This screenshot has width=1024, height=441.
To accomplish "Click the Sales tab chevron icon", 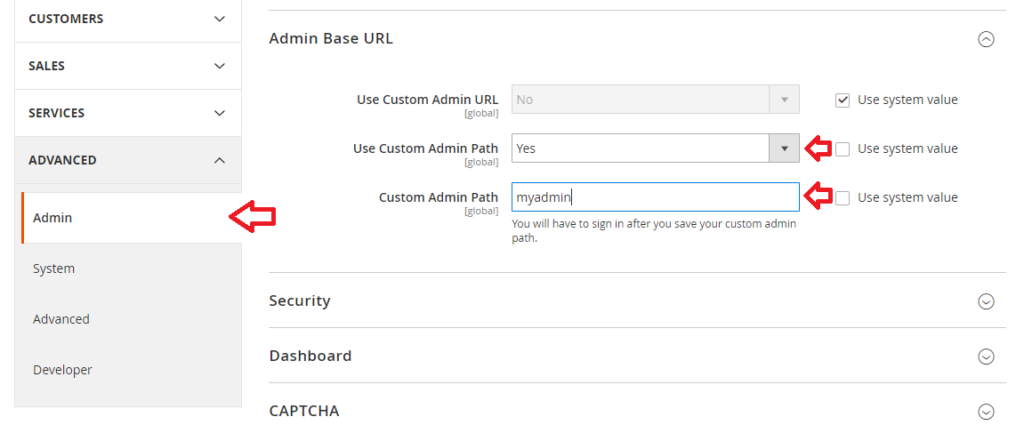I will [x=219, y=66].
